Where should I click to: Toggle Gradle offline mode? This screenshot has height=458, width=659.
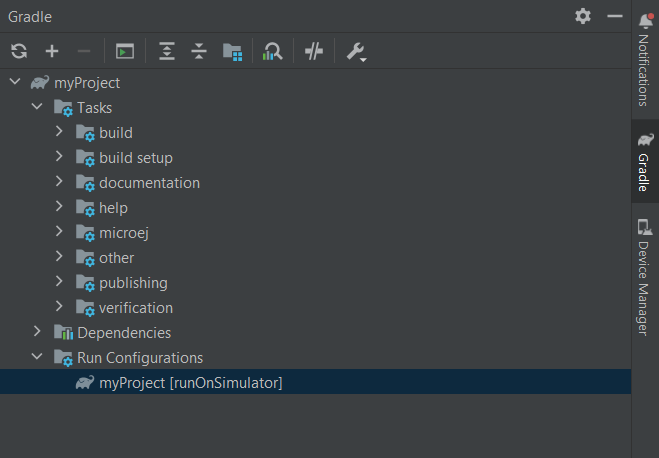(314, 52)
